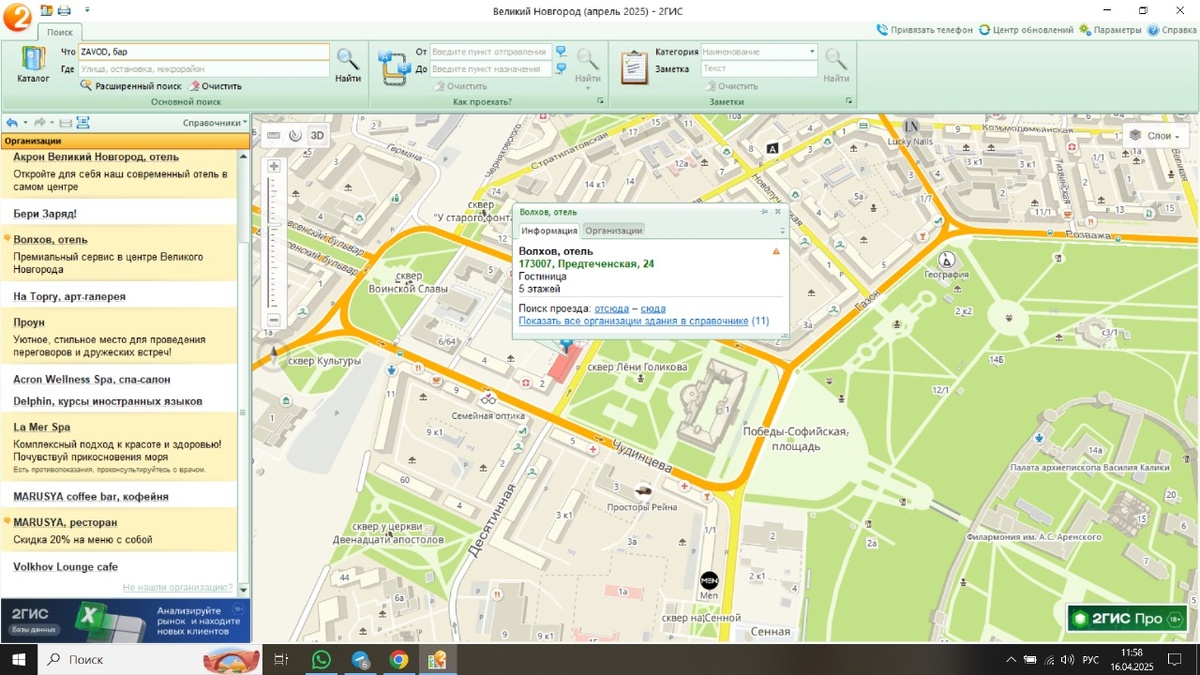Click Привязать телефон
The image size is (1200, 675).
925,30
